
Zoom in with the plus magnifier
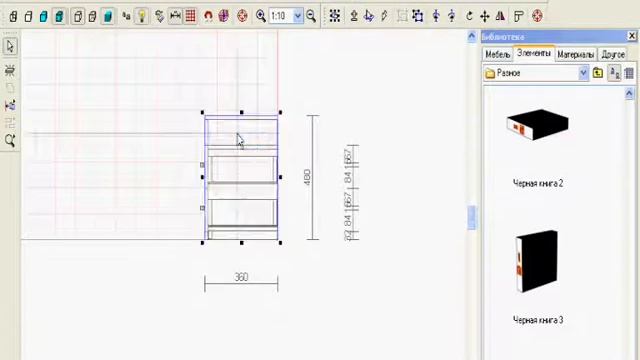[x=261, y=16]
